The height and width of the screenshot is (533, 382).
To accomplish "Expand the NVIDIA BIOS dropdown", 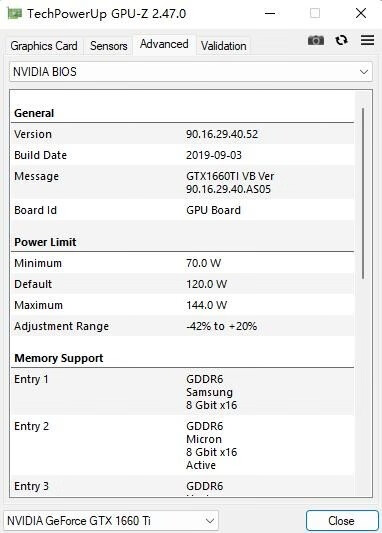I will [191, 72].
